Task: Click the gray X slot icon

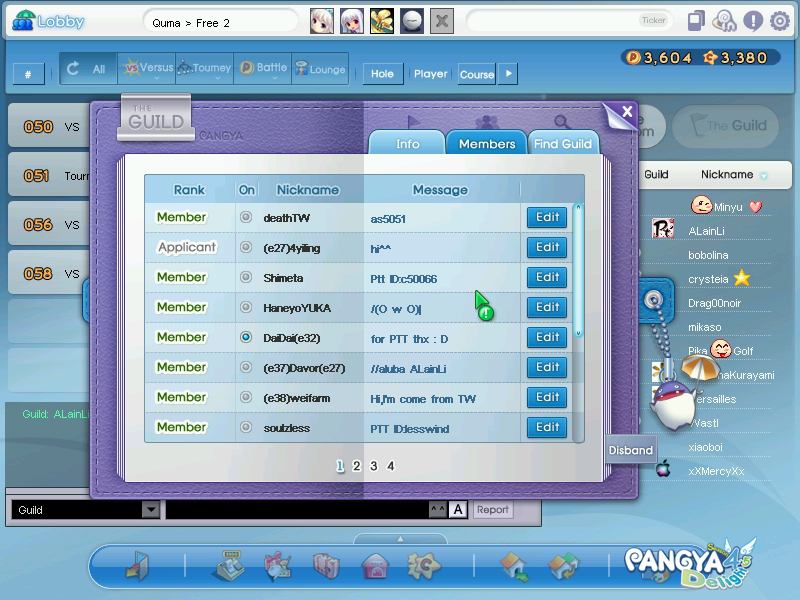Action: 442,21
